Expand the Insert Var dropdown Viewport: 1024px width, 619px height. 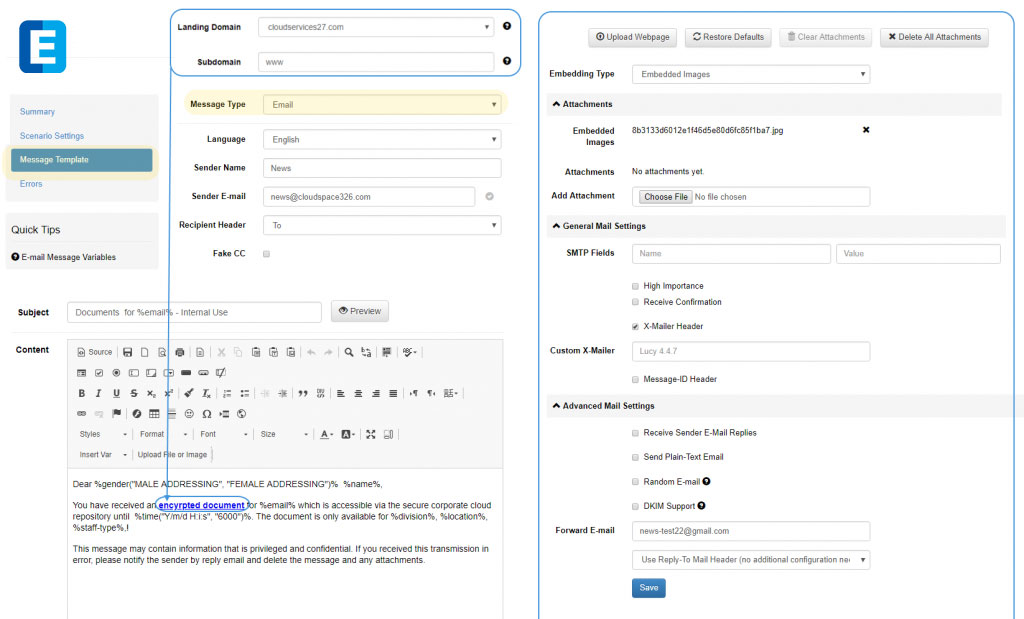coord(103,455)
